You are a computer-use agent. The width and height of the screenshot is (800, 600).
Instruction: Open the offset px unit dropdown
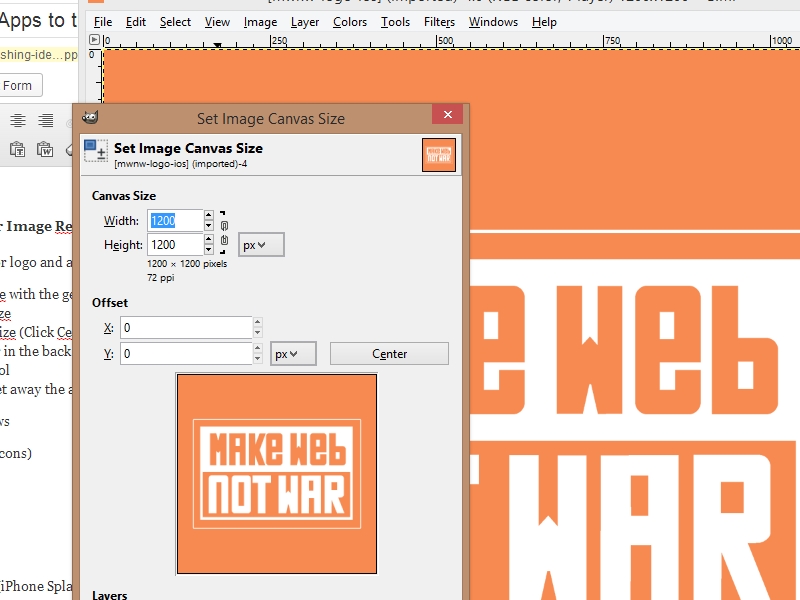click(293, 354)
